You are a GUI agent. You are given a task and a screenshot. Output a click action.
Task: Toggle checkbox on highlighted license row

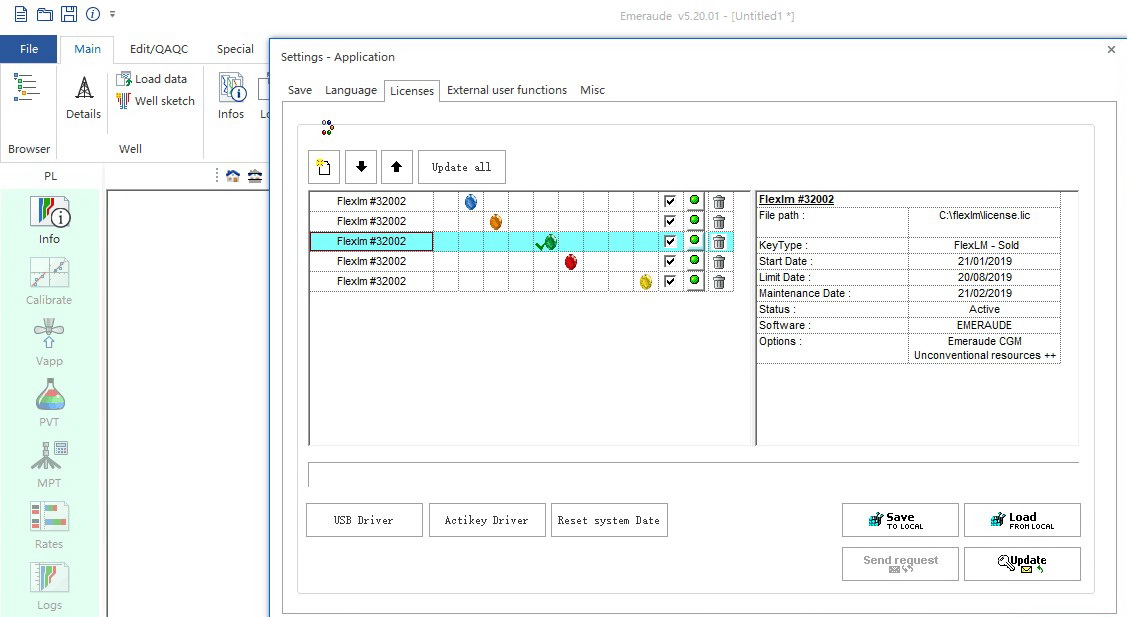[x=670, y=242]
